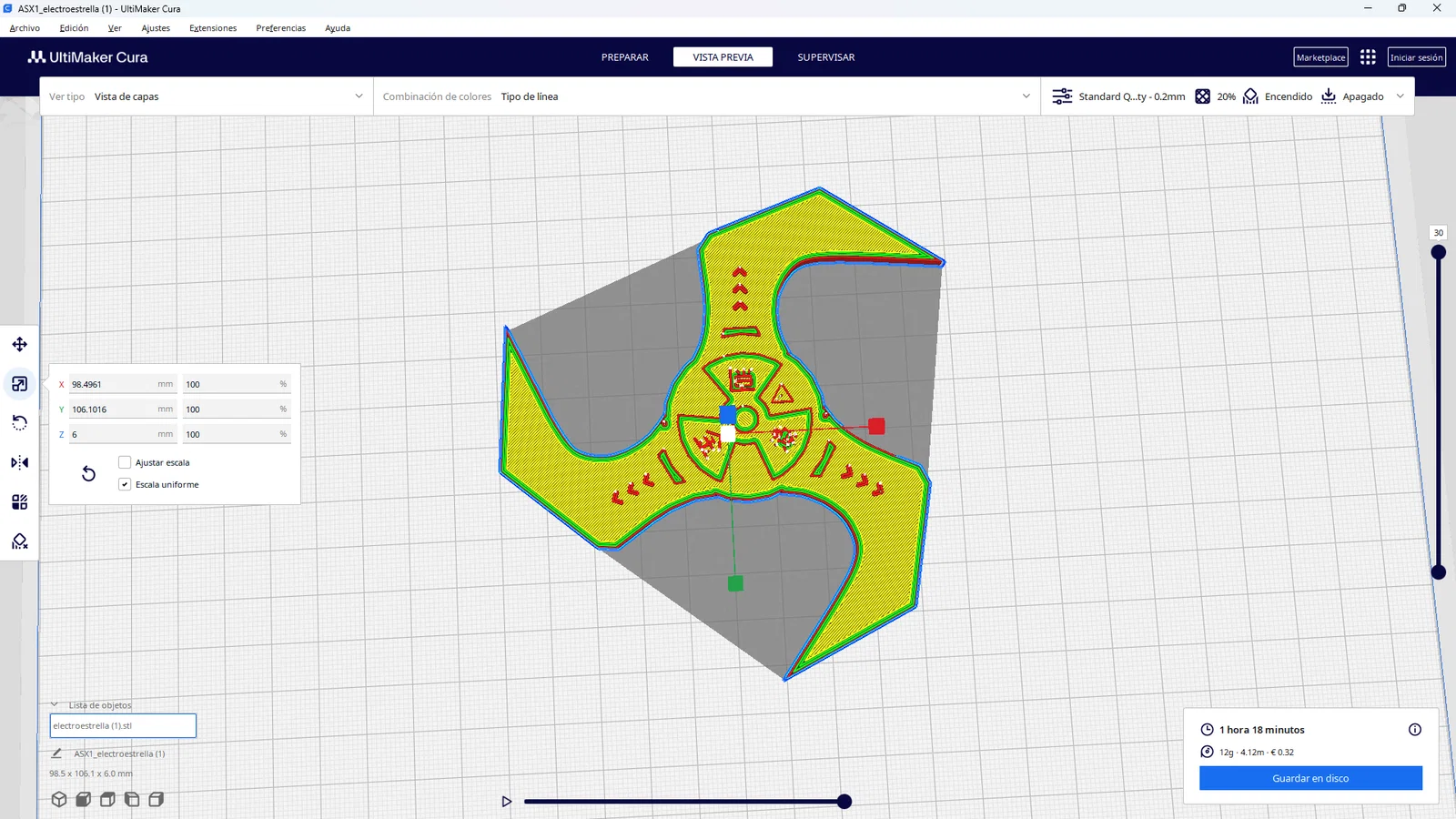1456x819 pixels.
Task: Select the Support Blocker tool
Action: [19, 541]
